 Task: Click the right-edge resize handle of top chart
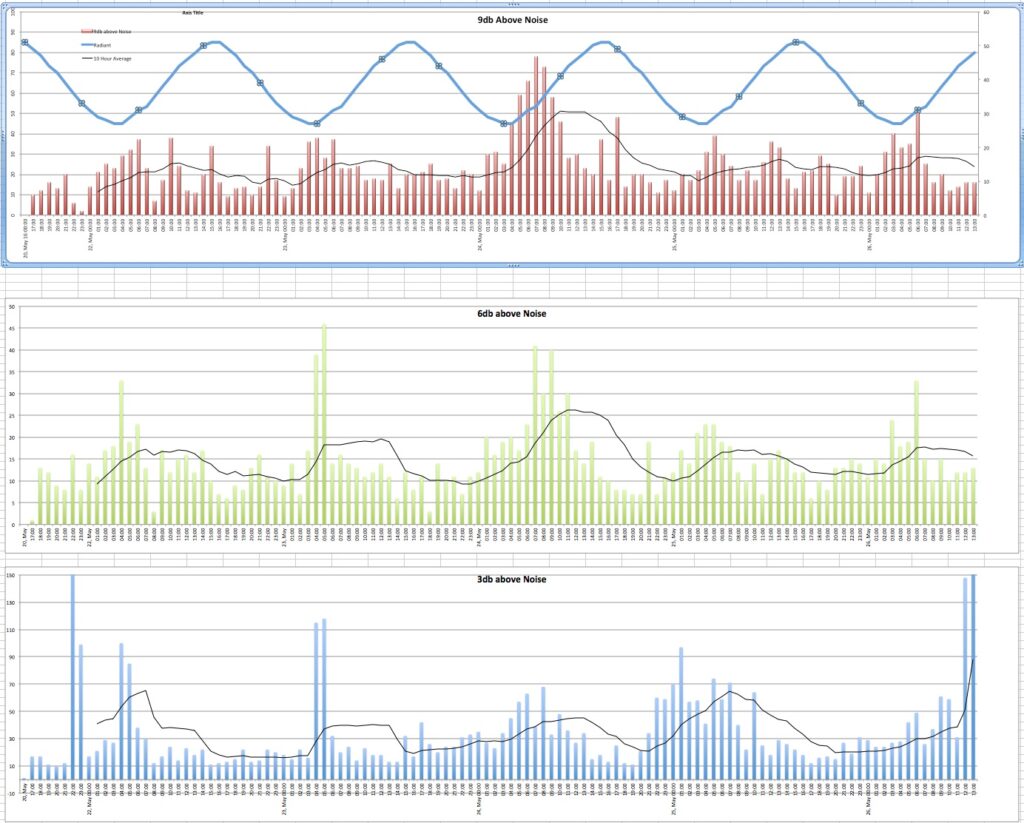(x=1019, y=135)
